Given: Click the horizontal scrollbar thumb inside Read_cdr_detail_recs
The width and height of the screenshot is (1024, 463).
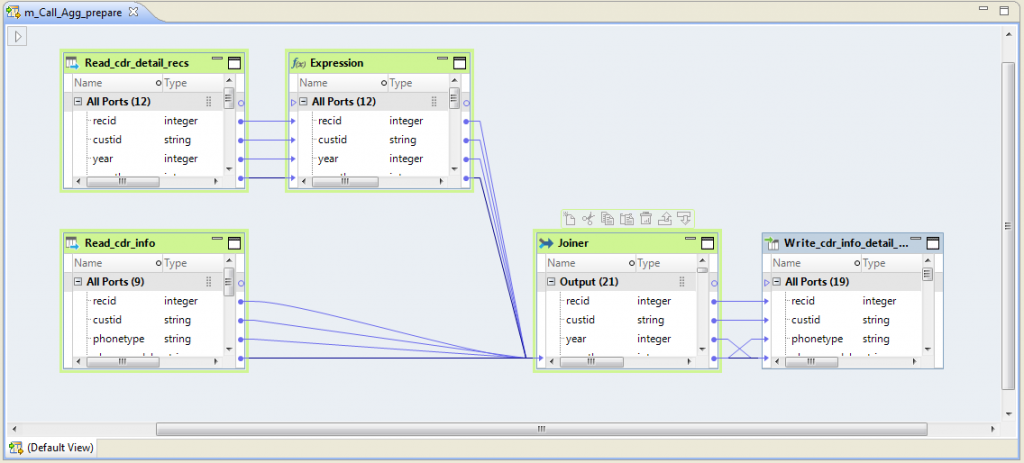Looking at the screenshot, I should point(122,182).
